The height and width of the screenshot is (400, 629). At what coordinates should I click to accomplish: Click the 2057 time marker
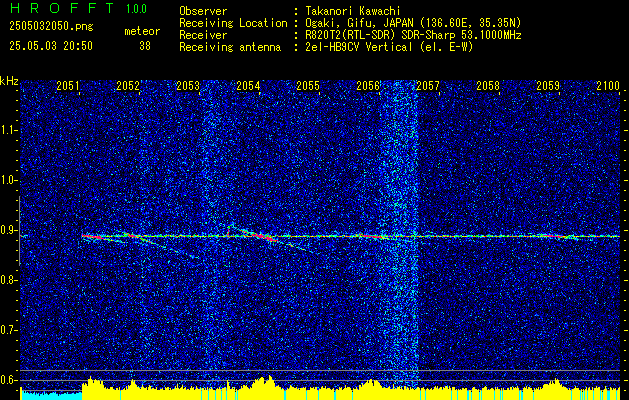pos(428,85)
